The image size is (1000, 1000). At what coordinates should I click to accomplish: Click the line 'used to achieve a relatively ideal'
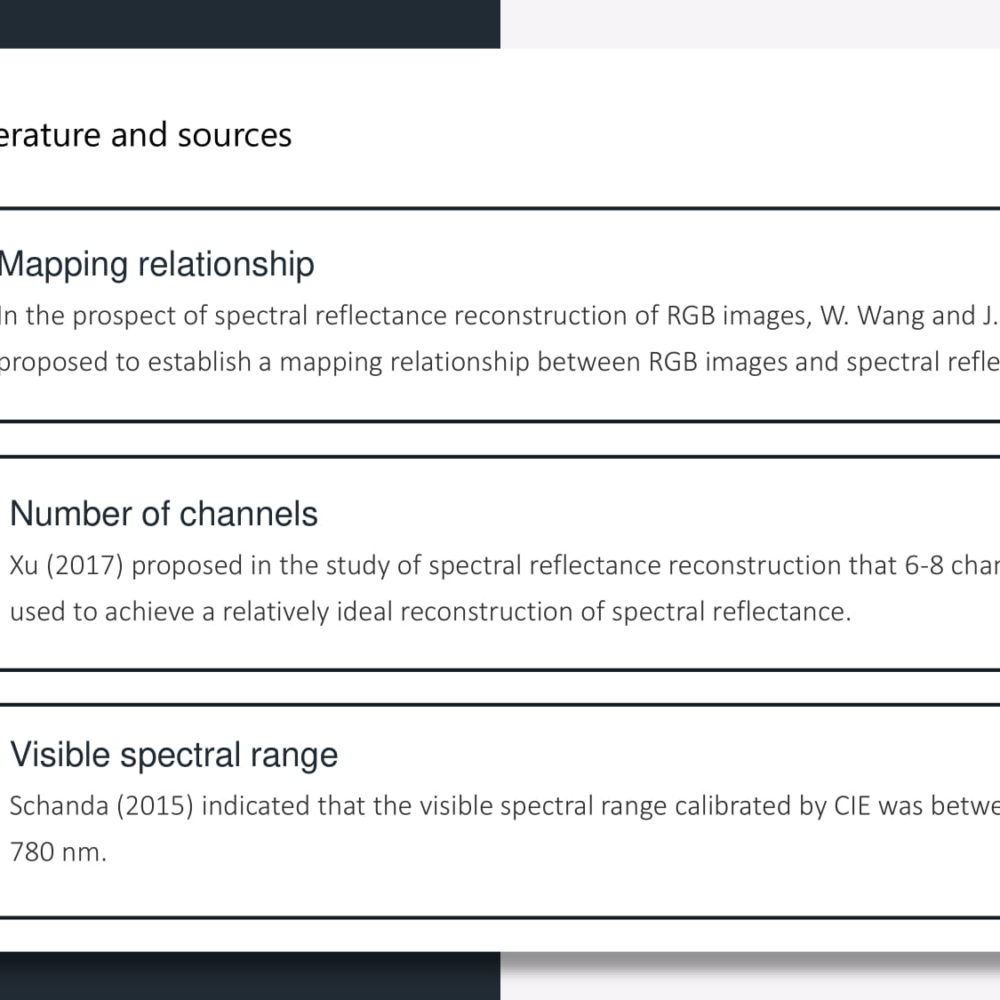coord(430,612)
